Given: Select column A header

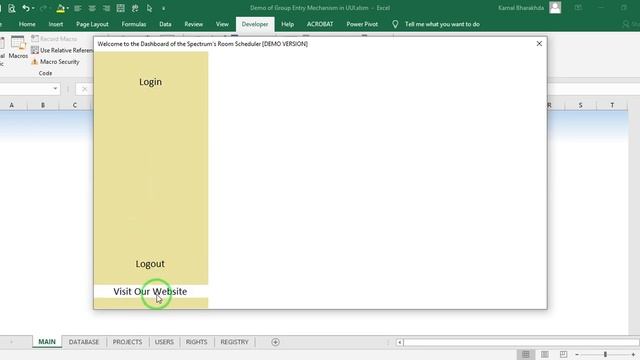Looking at the screenshot, I should 11,105.
